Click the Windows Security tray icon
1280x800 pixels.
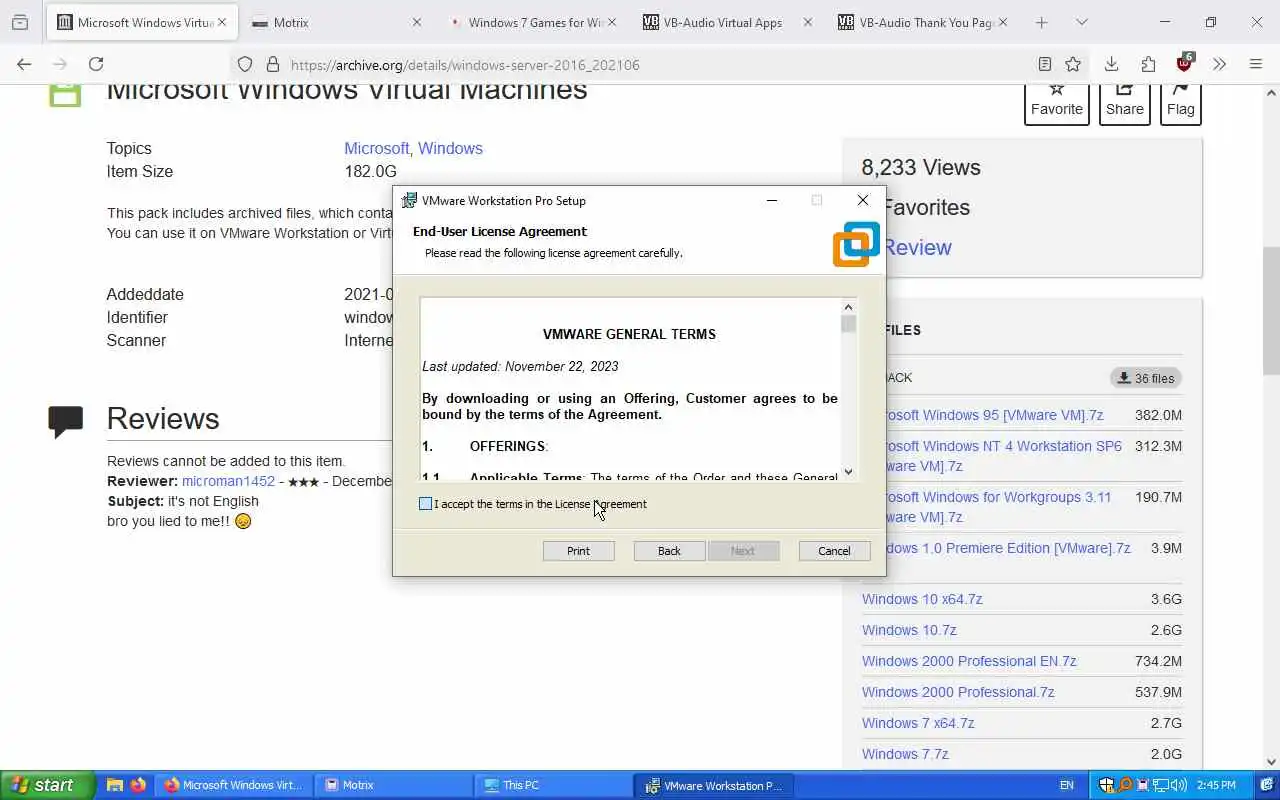coord(1107,785)
